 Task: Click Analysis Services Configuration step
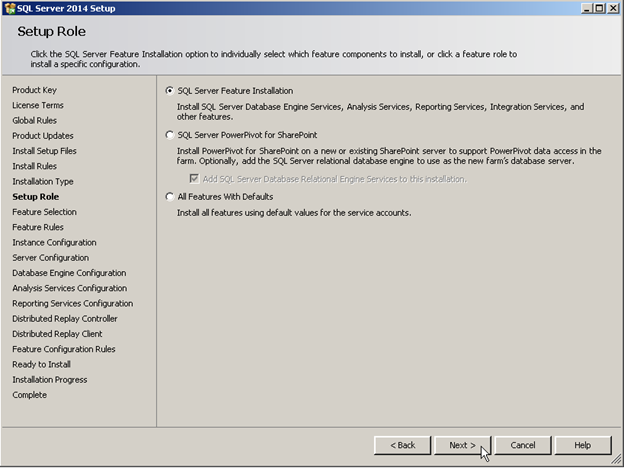point(70,288)
